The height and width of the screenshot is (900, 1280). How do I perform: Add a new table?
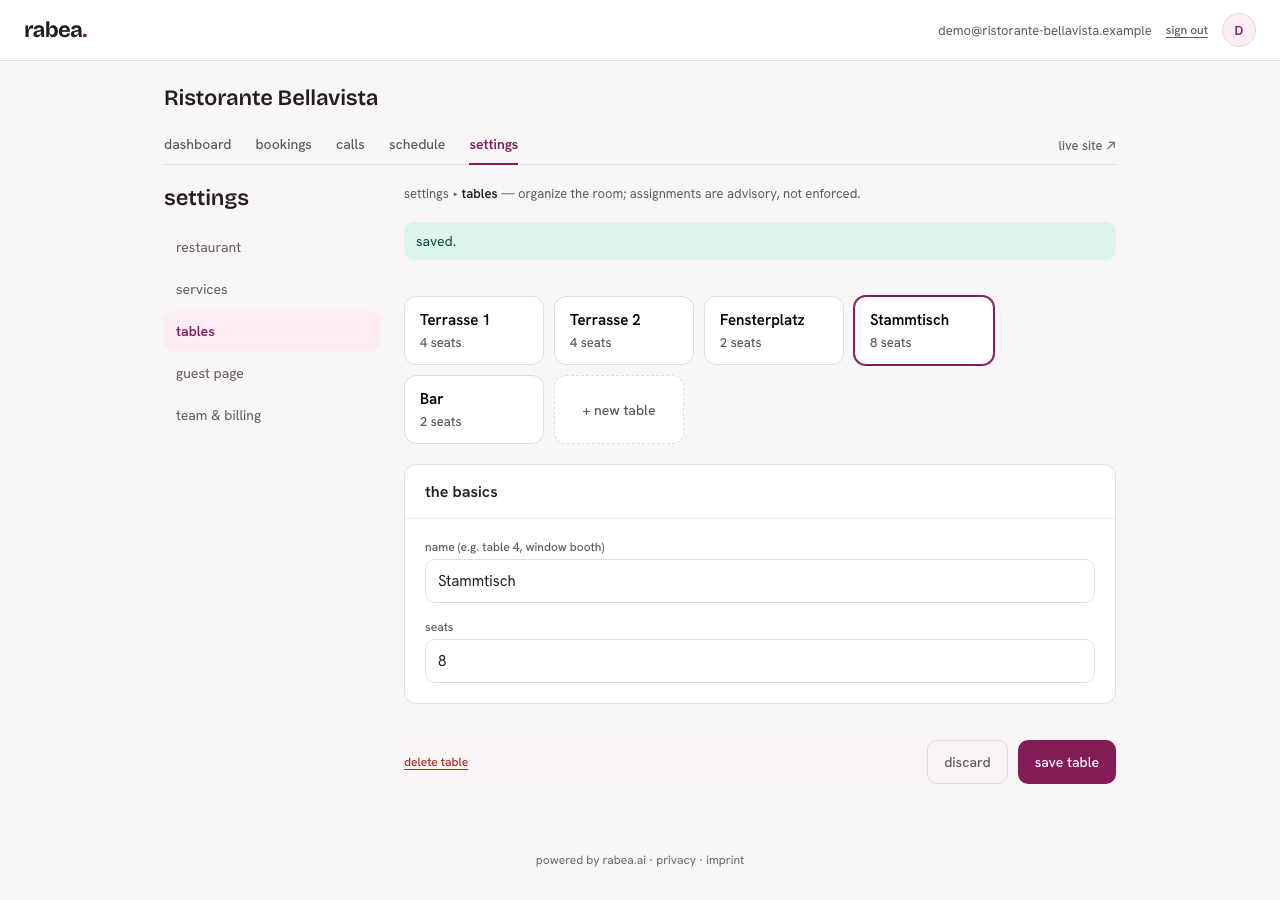click(x=619, y=409)
